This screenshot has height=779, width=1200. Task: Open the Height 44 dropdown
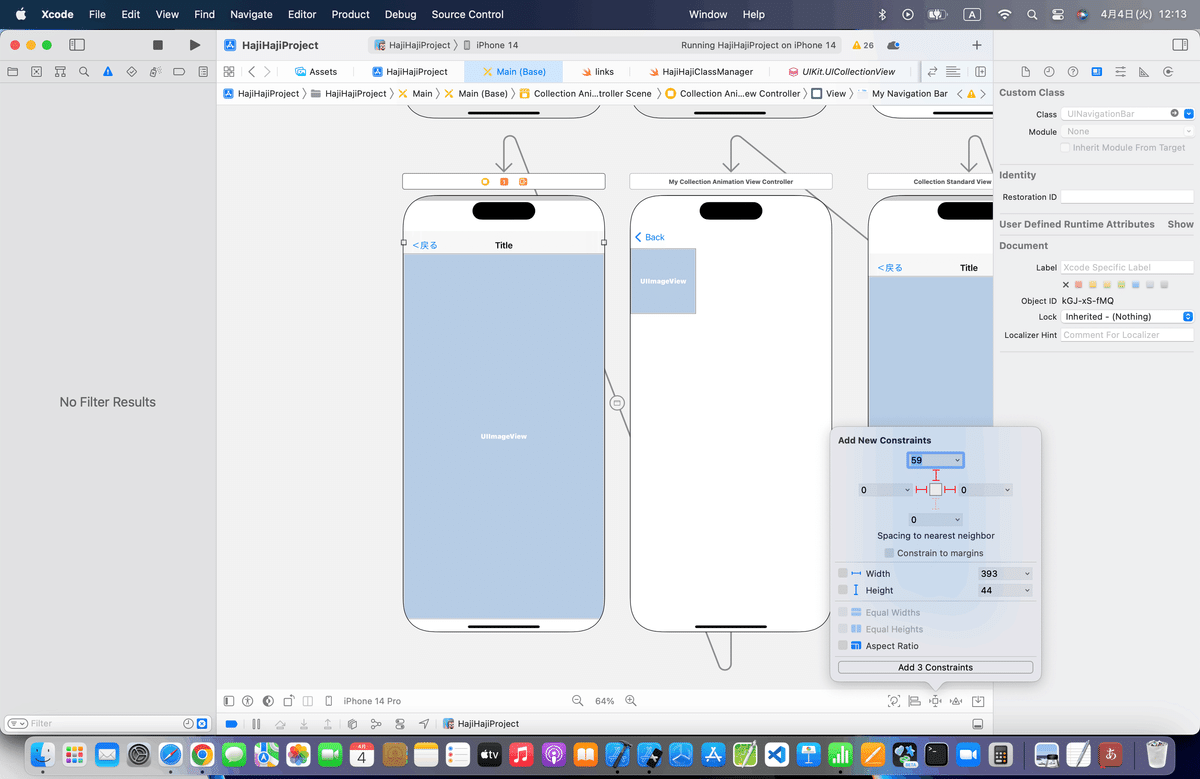click(1027, 591)
